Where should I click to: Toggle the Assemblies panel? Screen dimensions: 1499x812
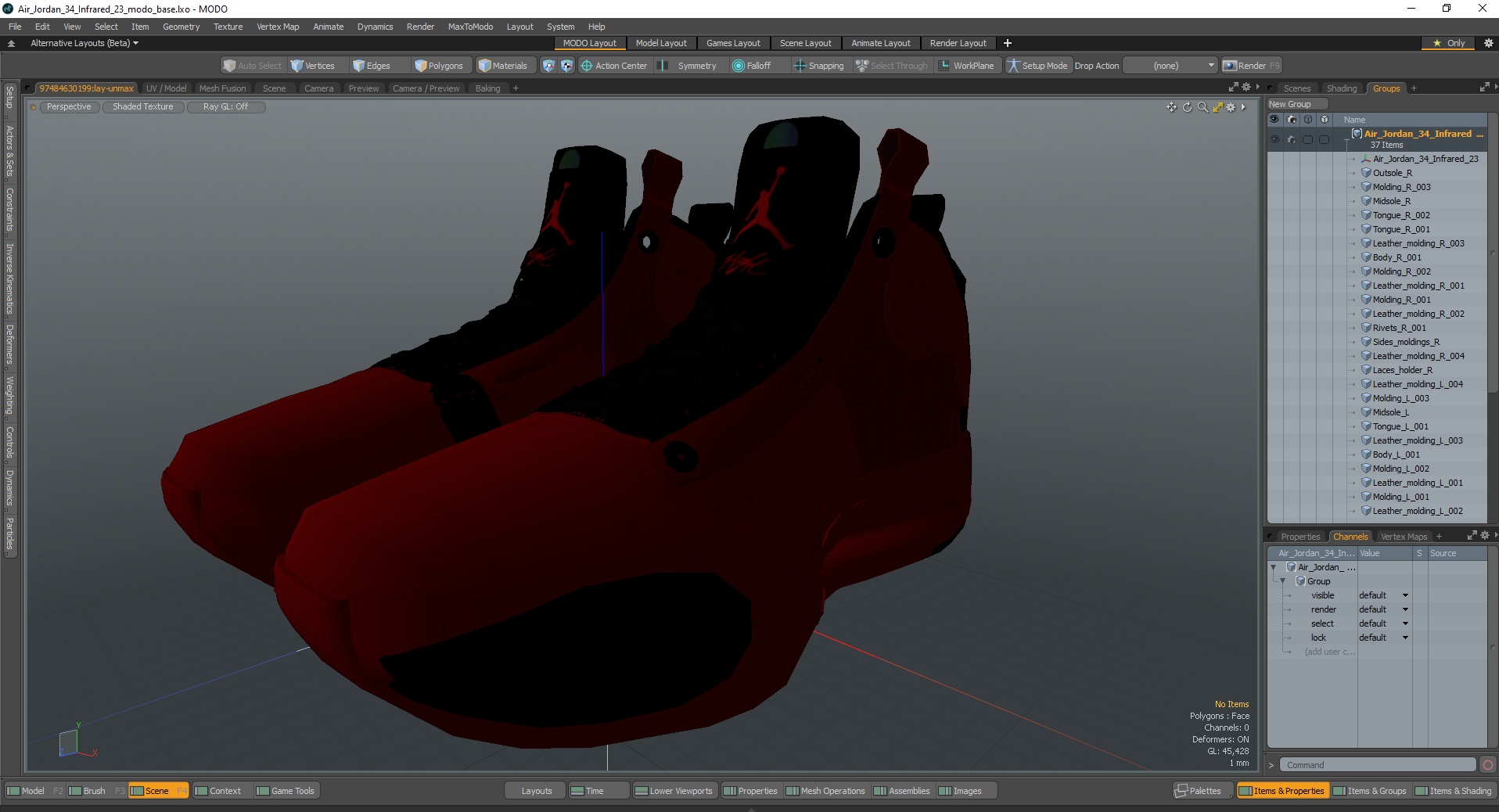(902, 791)
